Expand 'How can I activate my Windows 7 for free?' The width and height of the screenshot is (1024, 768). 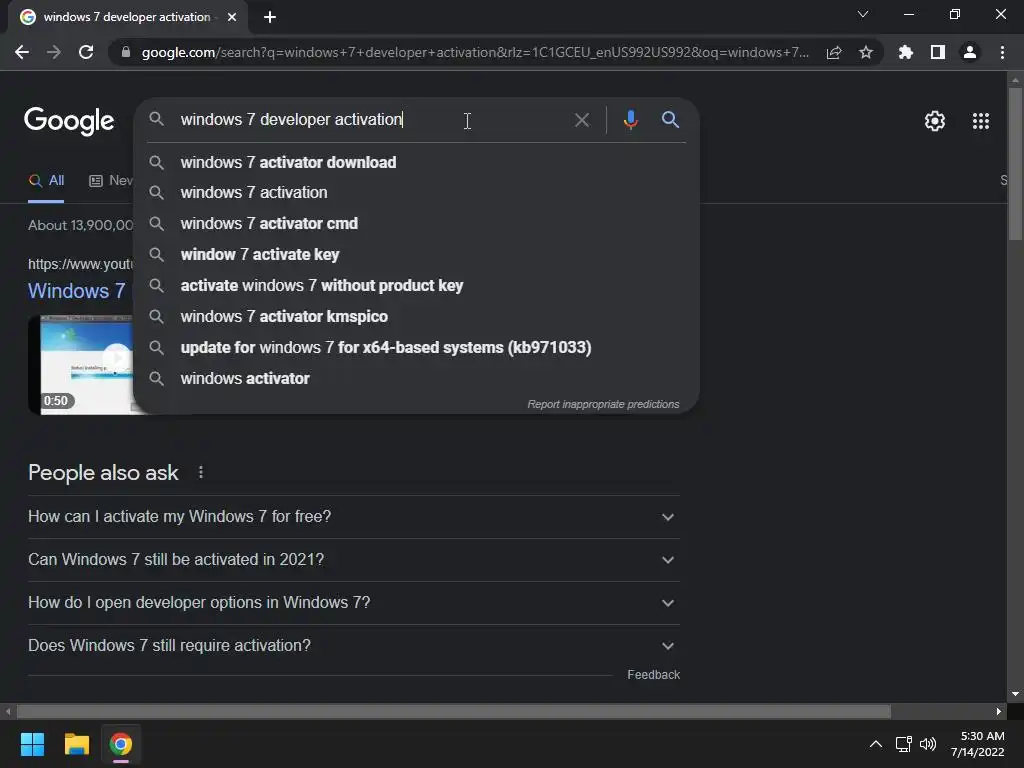point(353,517)
